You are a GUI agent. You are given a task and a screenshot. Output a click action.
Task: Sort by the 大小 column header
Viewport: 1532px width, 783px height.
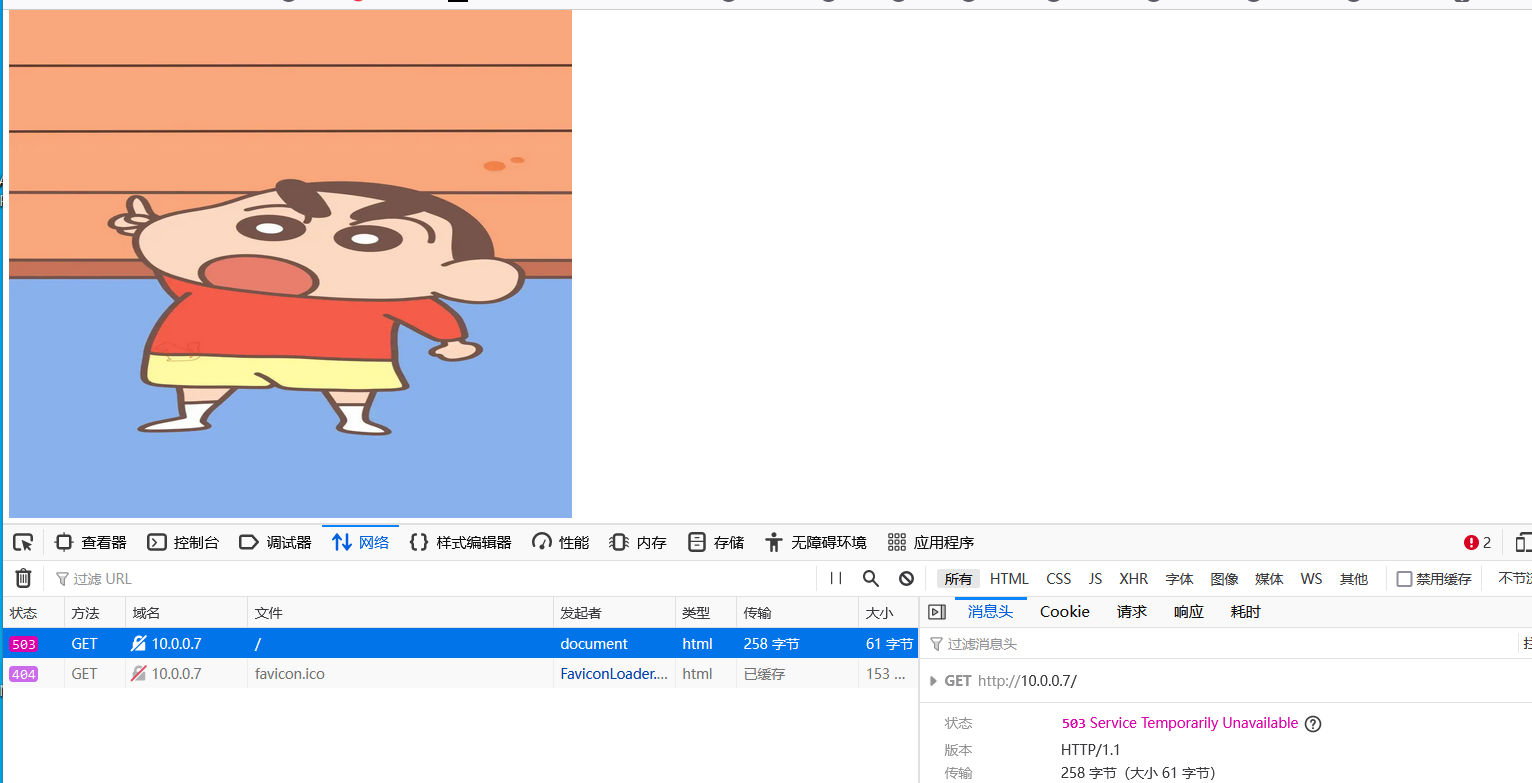click(888, 613)
